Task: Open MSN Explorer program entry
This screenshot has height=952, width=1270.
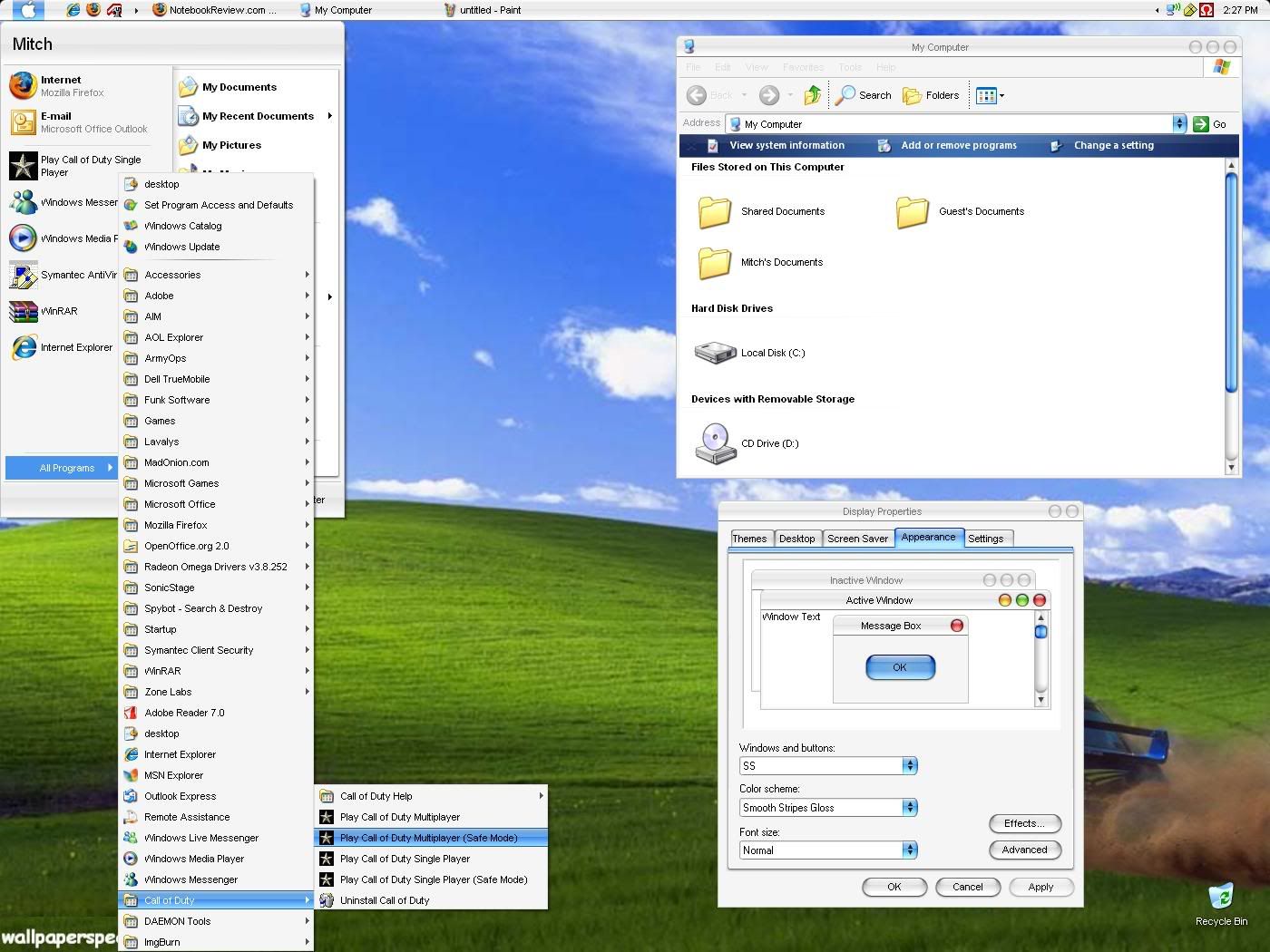Action: coord(217,775)
